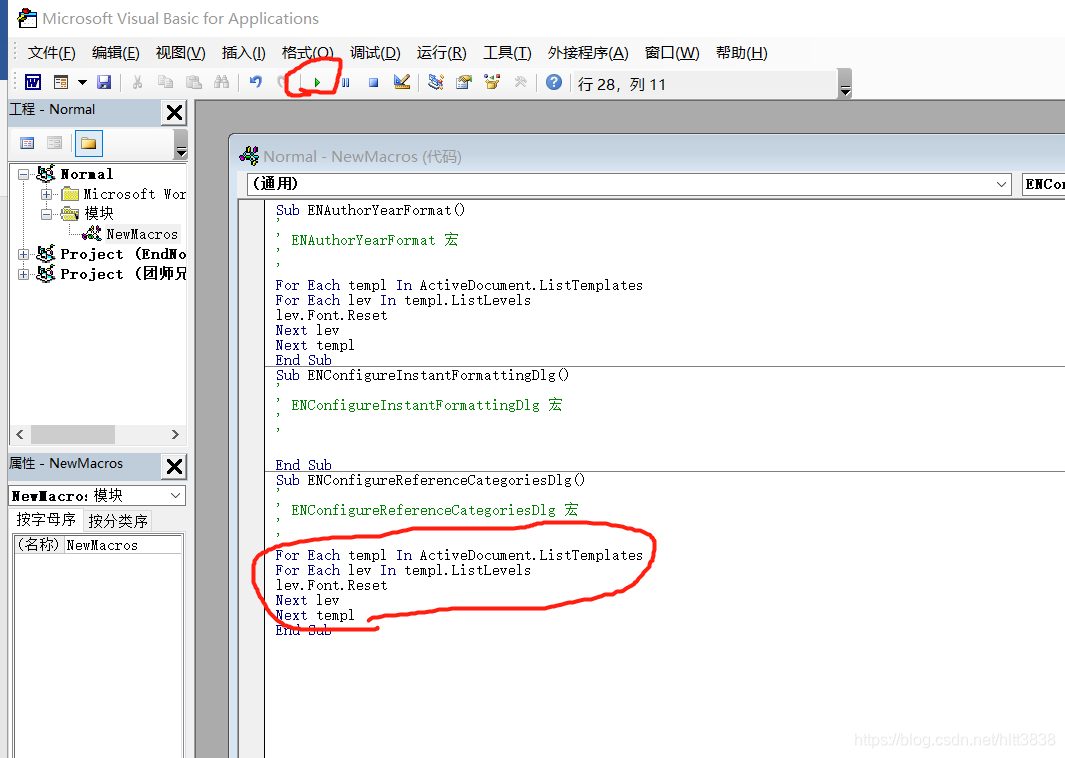Click project tree scroll left arrow
Viewport: 1065px width, 758px height.
[x=20, y=435]
